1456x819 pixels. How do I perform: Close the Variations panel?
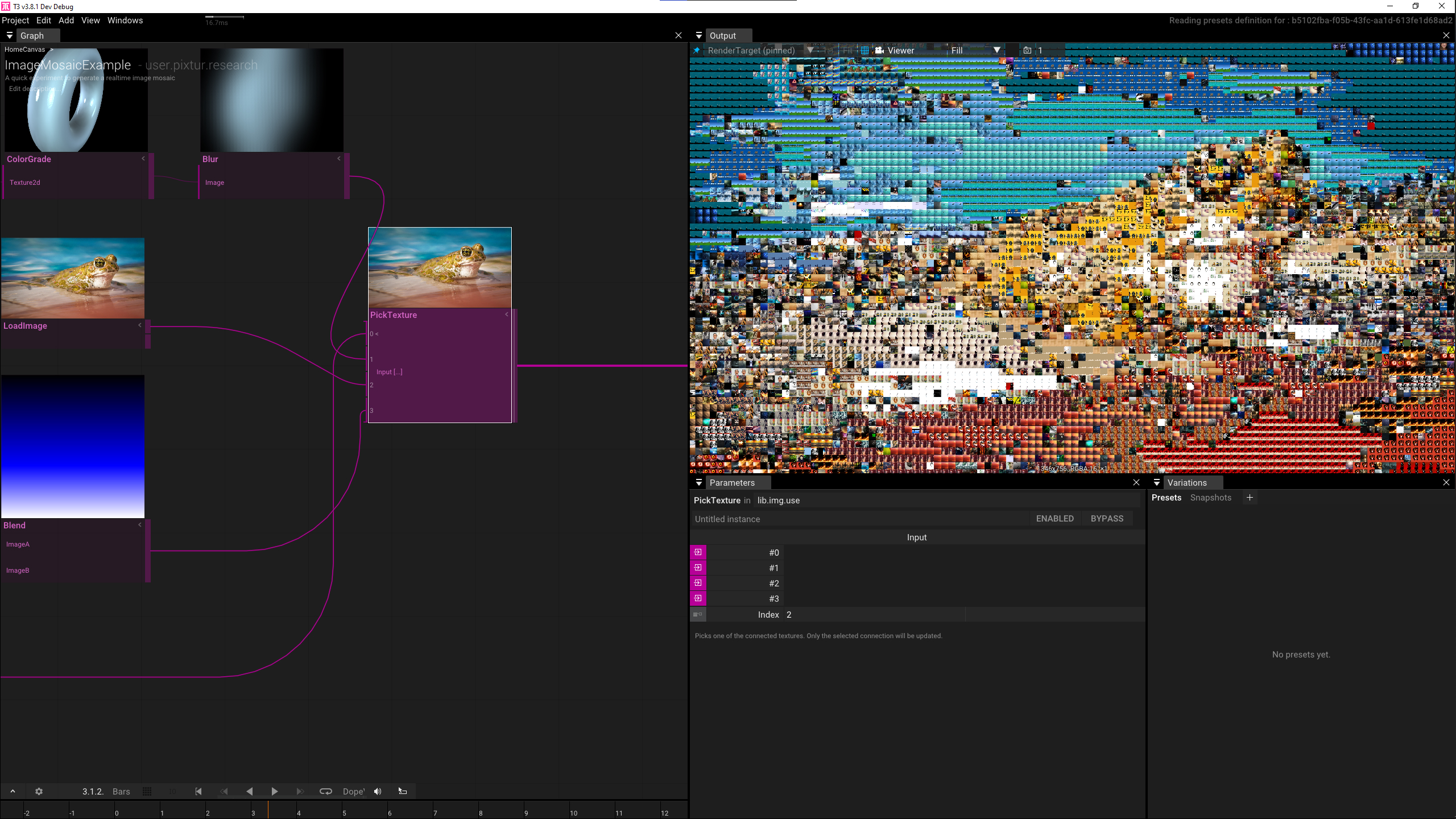point(1446,482)
